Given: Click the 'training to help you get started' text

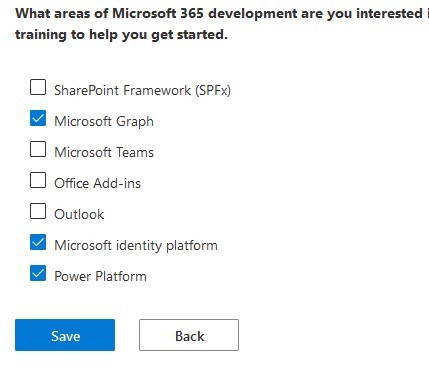Looking at the screenshot, I should [121, 34].
